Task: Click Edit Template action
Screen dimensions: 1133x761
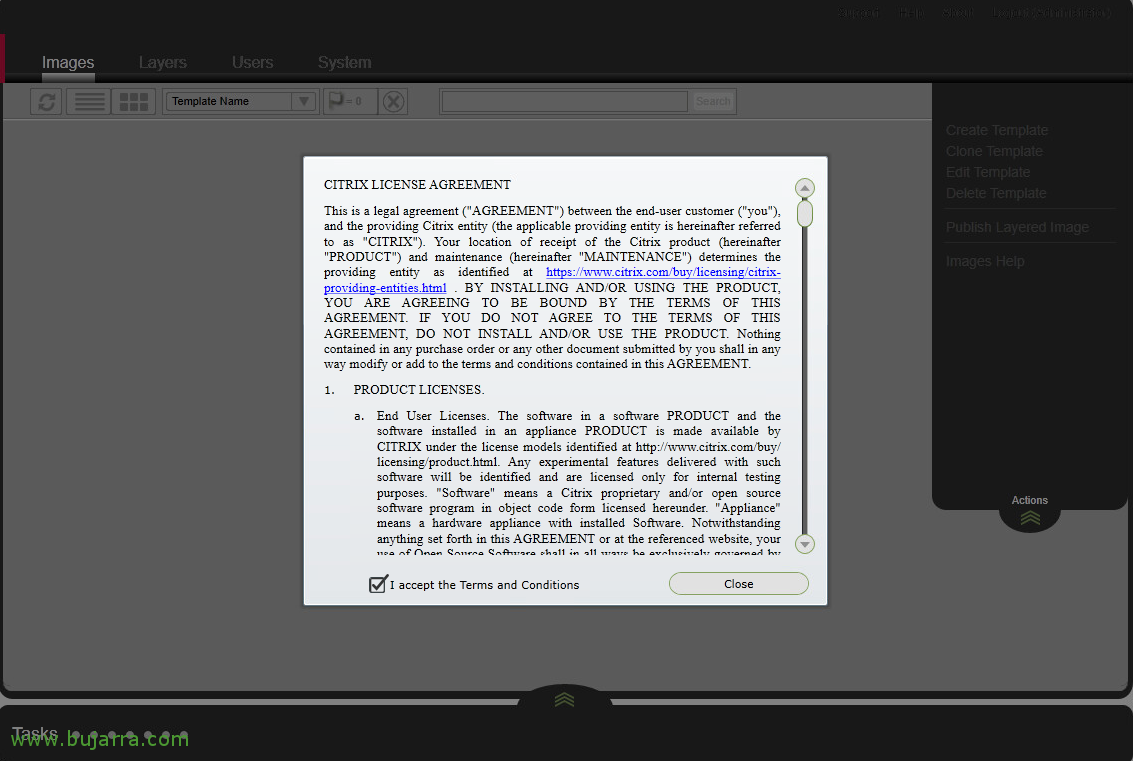Action: pyautogui.click(x=988, y=172)
